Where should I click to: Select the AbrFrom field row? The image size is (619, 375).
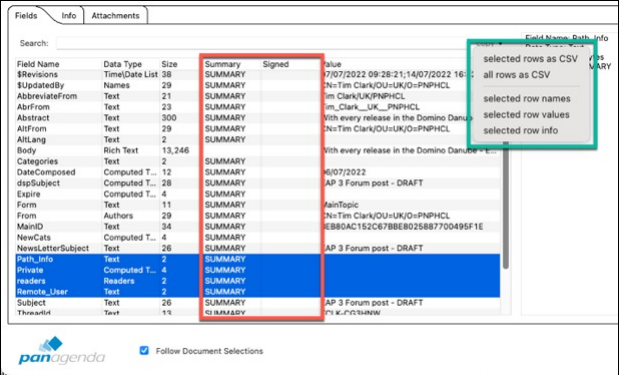(258, 107)
